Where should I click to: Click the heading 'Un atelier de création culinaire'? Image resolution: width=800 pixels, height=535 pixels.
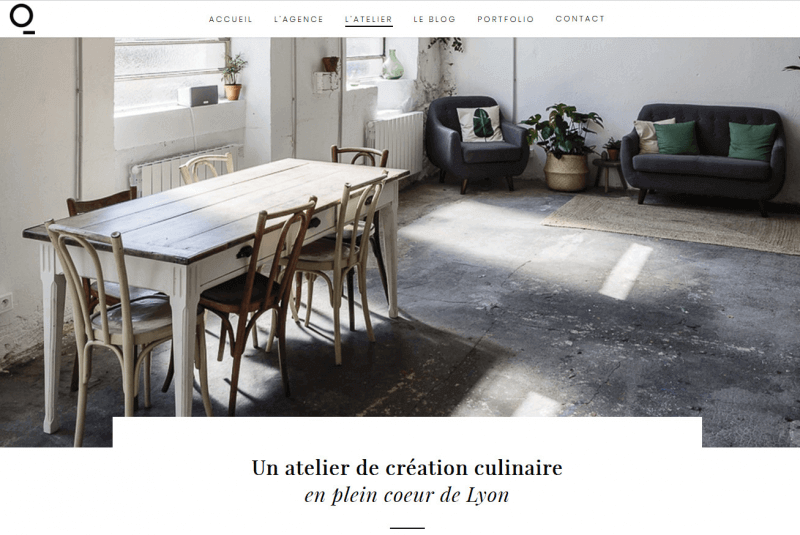407,468
